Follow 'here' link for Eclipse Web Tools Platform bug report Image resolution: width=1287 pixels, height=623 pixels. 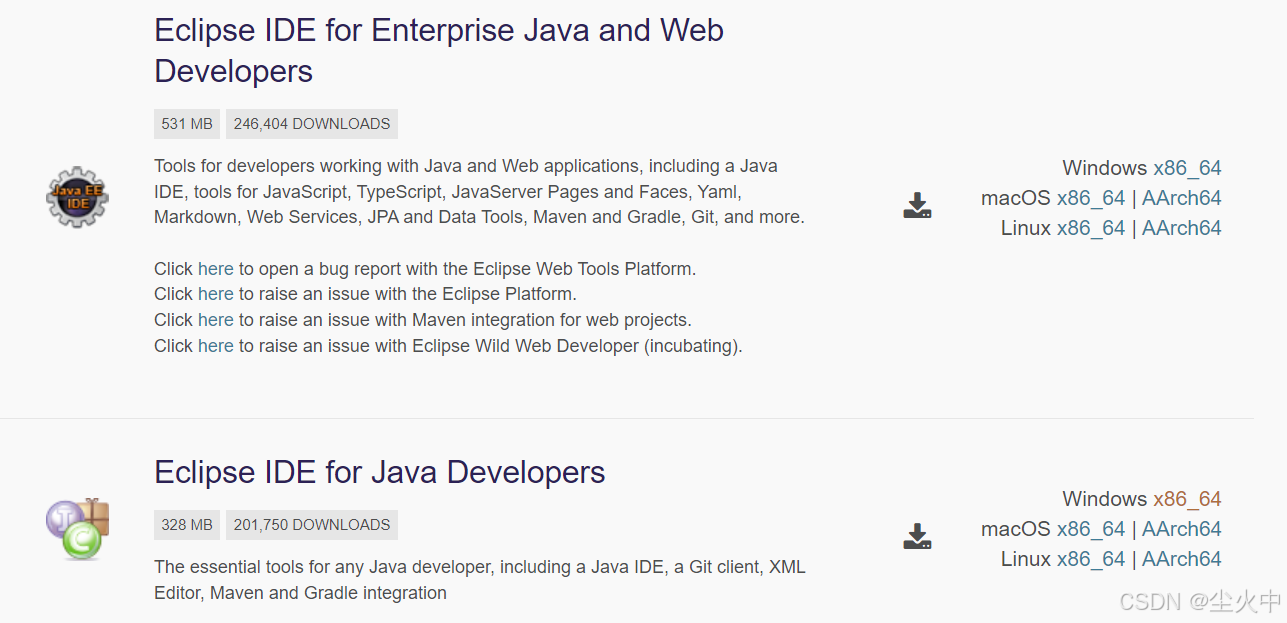[x=215, y=269]
